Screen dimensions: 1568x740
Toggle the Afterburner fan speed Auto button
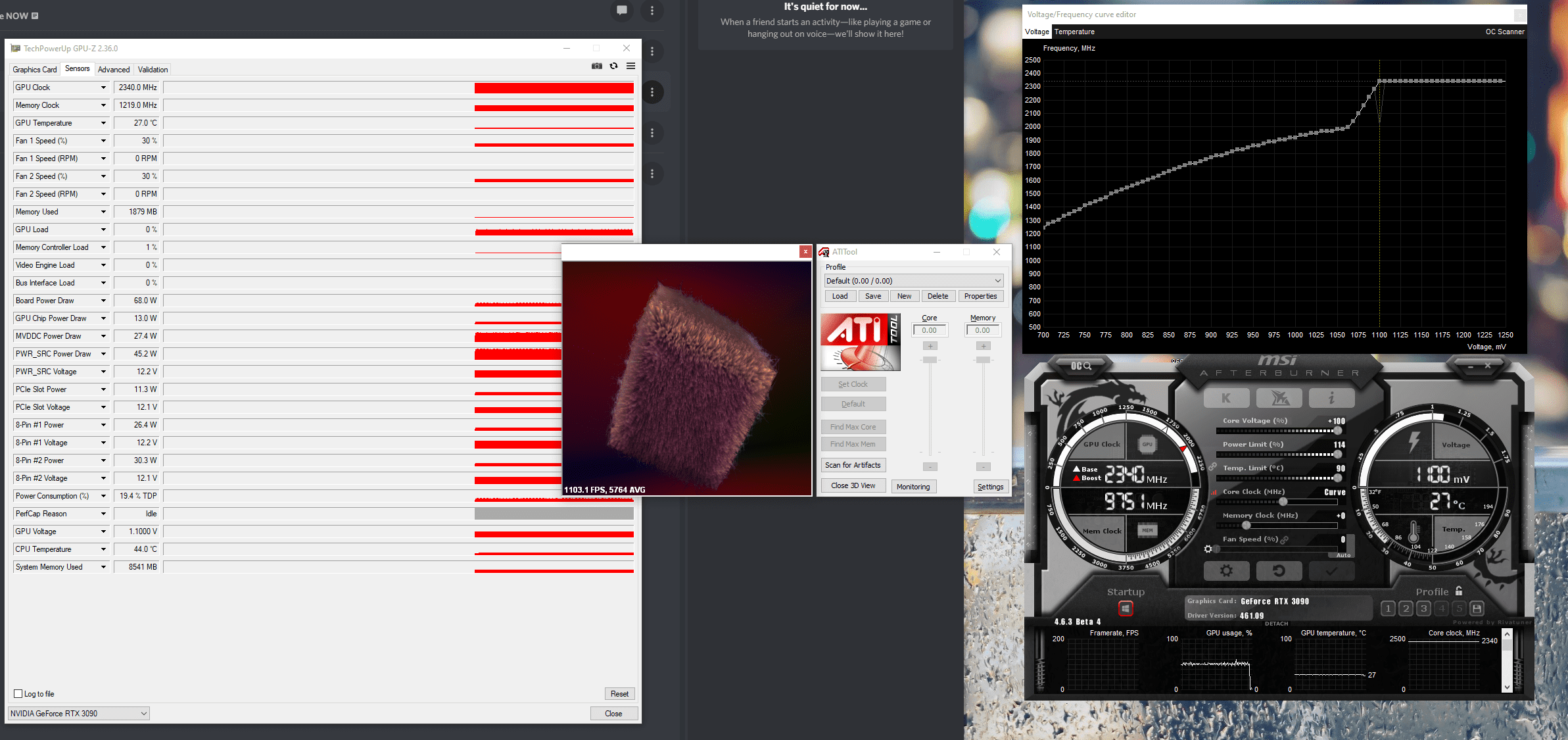[1343, 555]
